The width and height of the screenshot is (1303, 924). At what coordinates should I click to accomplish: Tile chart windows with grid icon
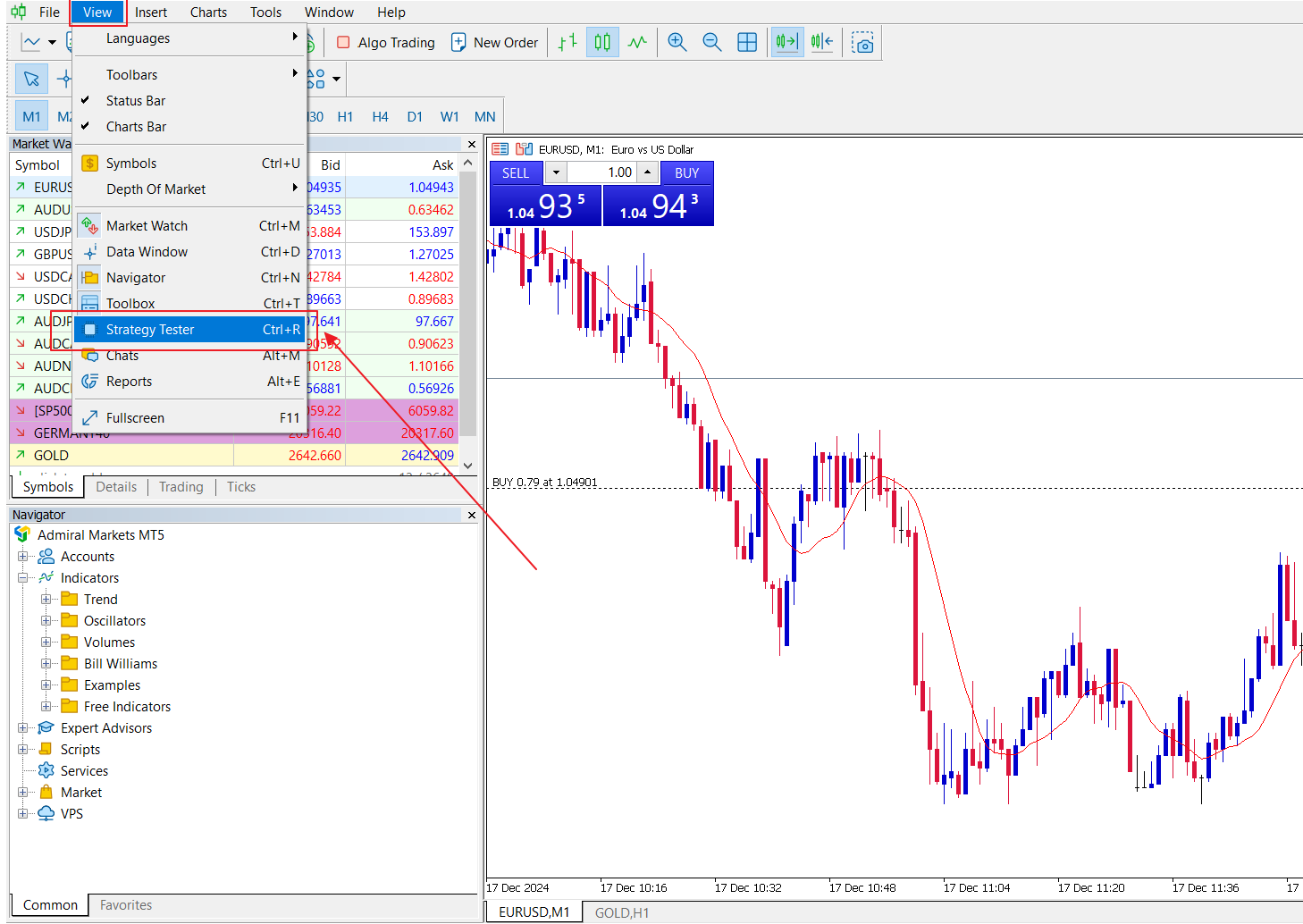pyautogui.click(x=747, y=43)
